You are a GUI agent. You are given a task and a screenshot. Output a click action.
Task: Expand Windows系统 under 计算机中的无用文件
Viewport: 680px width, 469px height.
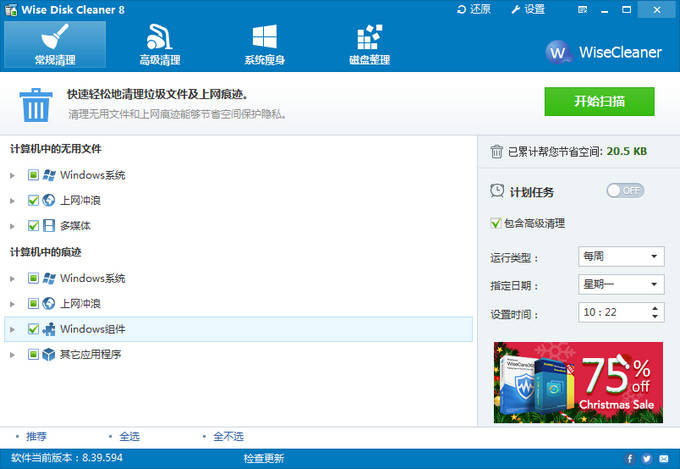(x=13, y=175)
